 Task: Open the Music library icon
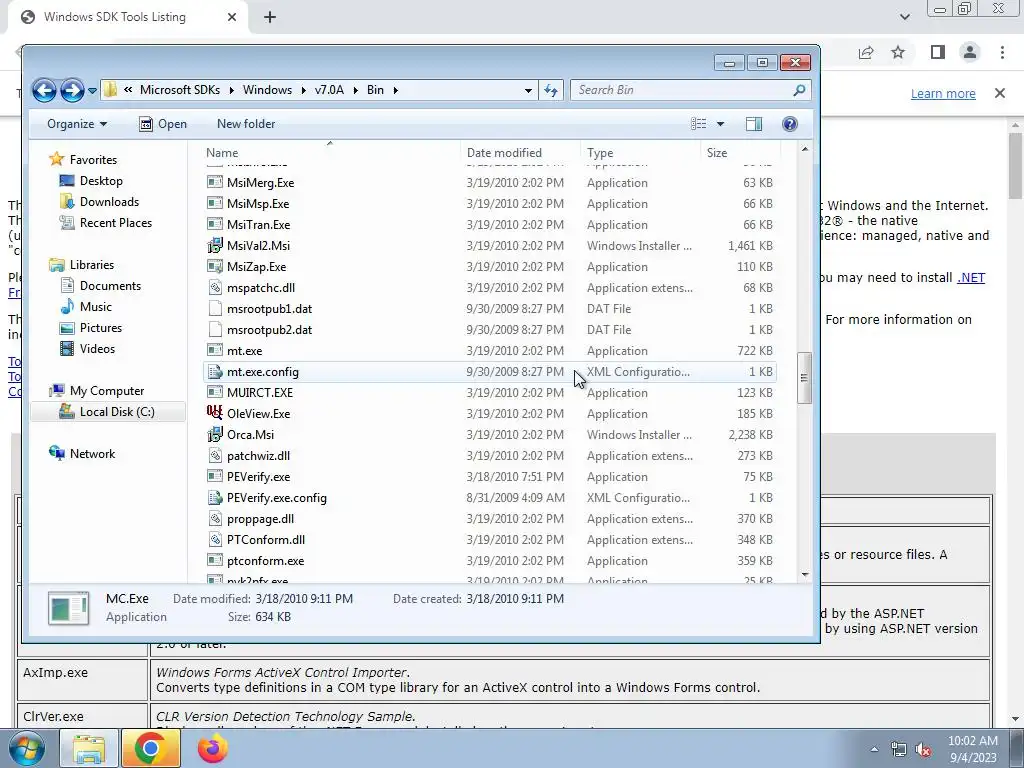pyautogui.click(x=67, y=307)
